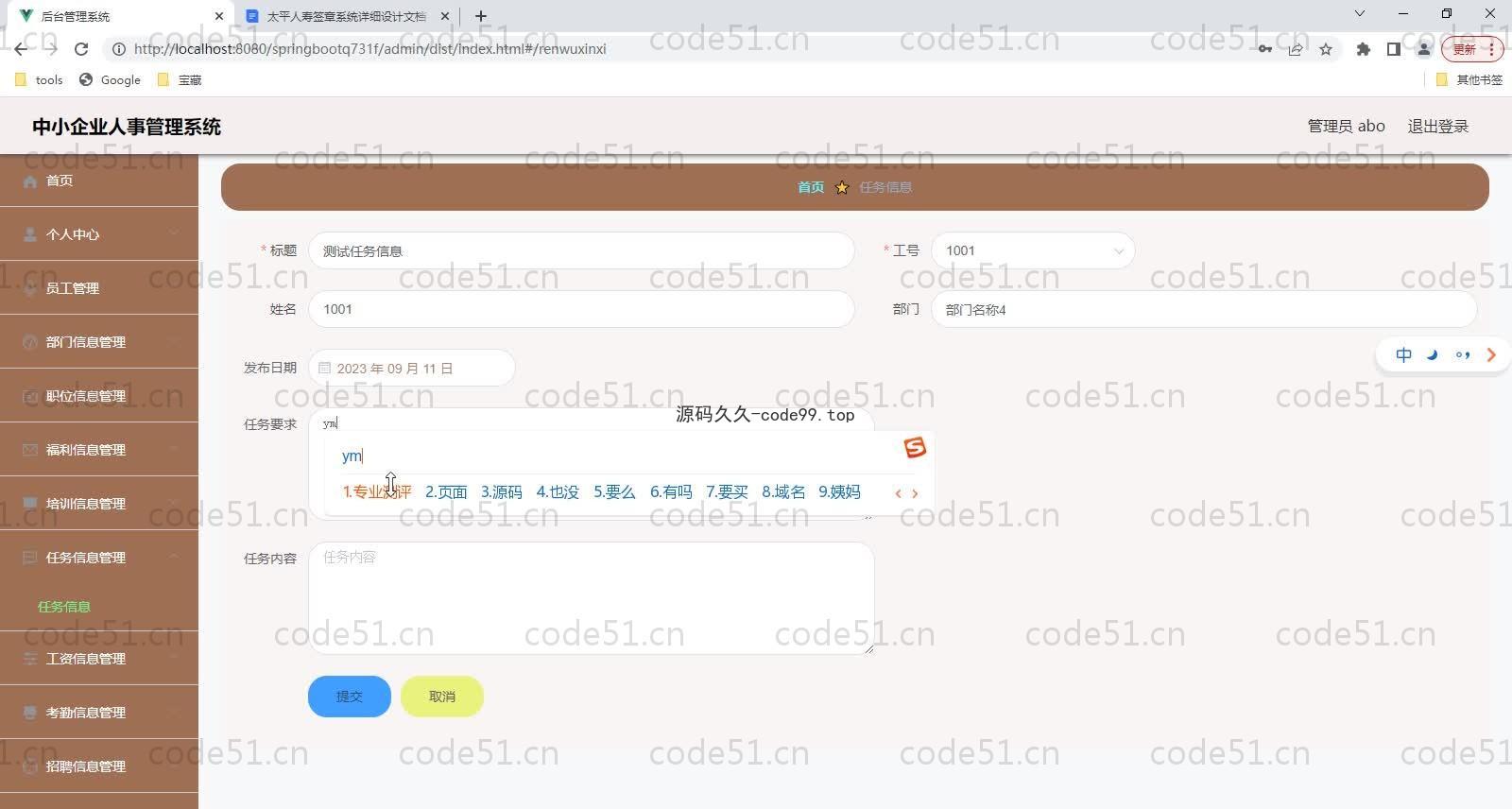Click the 部门 input field
Screen dimensions: 1512x809
tap(1203, 310)
